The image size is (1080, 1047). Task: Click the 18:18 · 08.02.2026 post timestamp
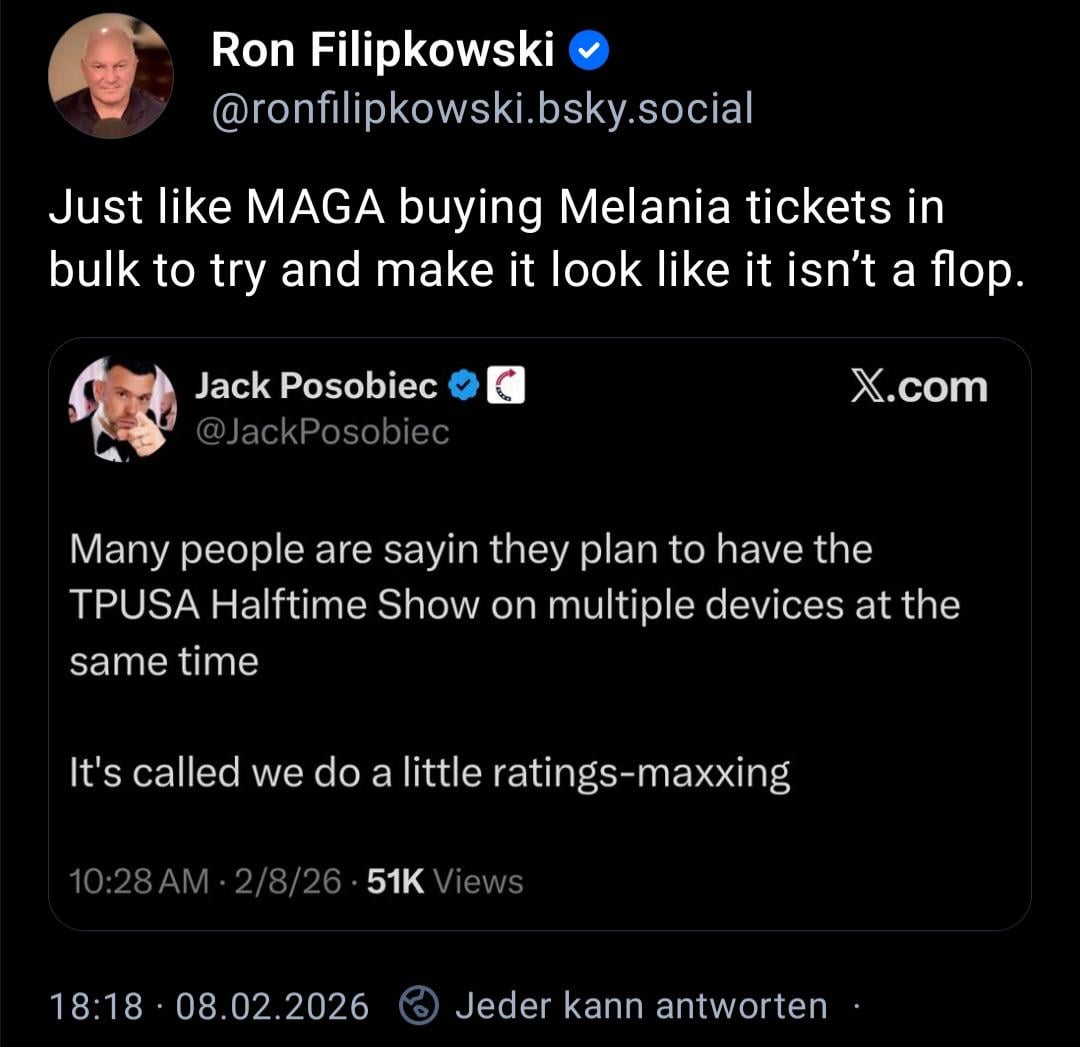coord(209,1005)
